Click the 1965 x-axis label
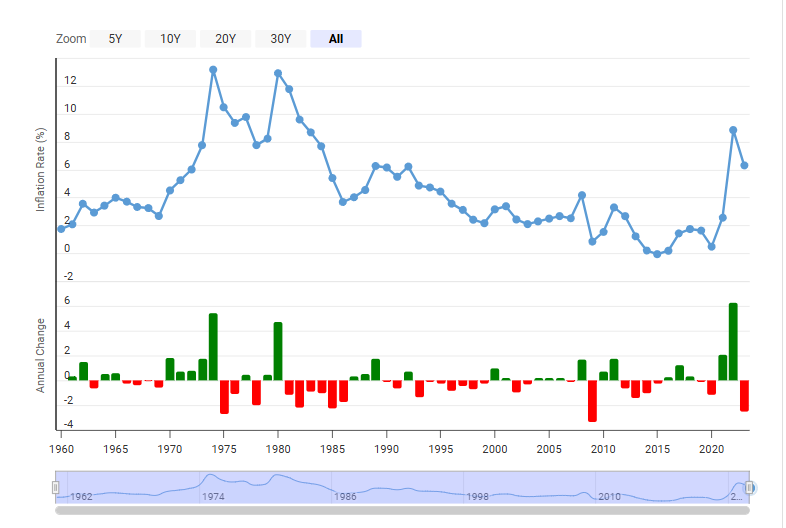 click(x=115, y=449)
